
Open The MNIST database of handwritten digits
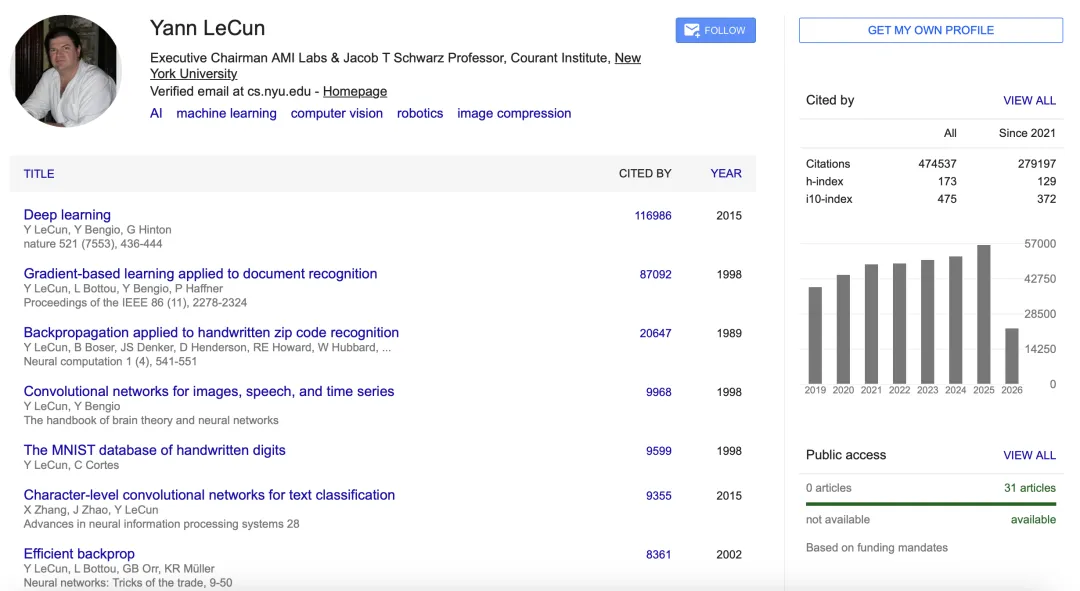[154, 450]
